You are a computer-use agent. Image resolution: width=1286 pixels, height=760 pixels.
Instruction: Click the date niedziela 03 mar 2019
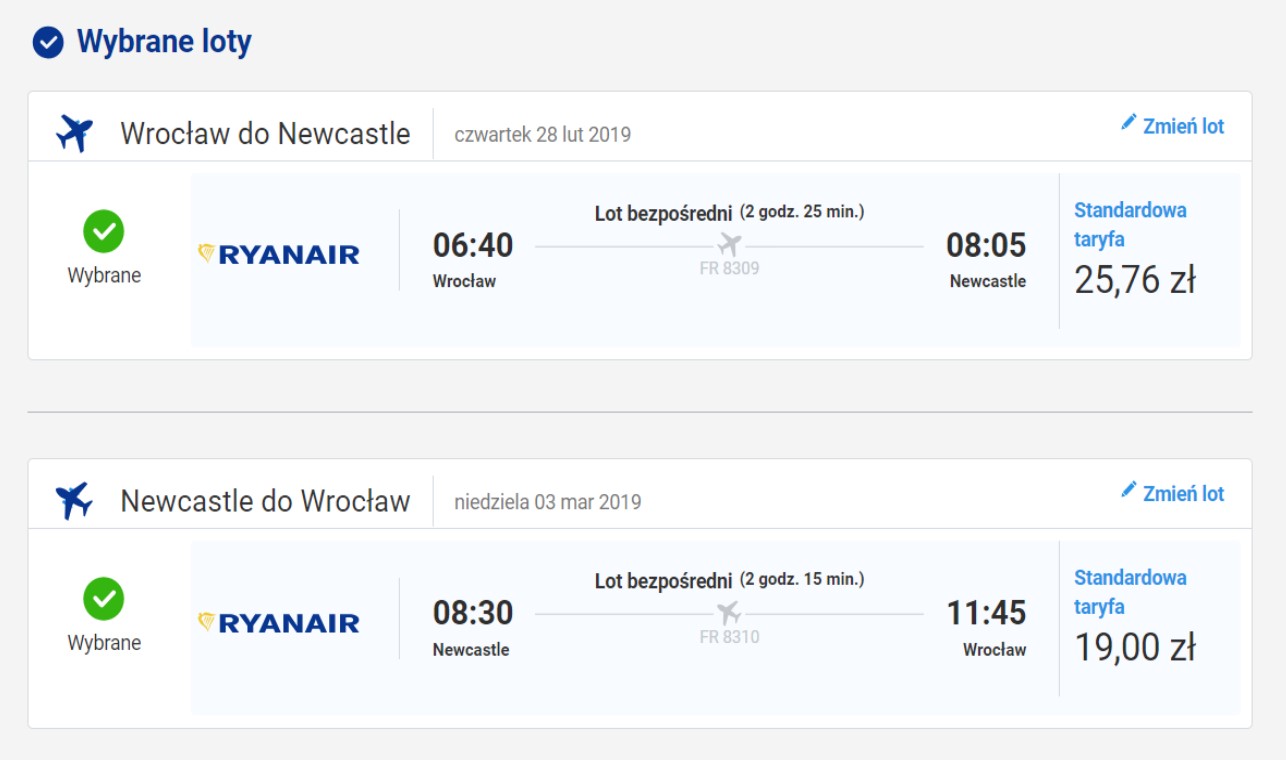548,502
